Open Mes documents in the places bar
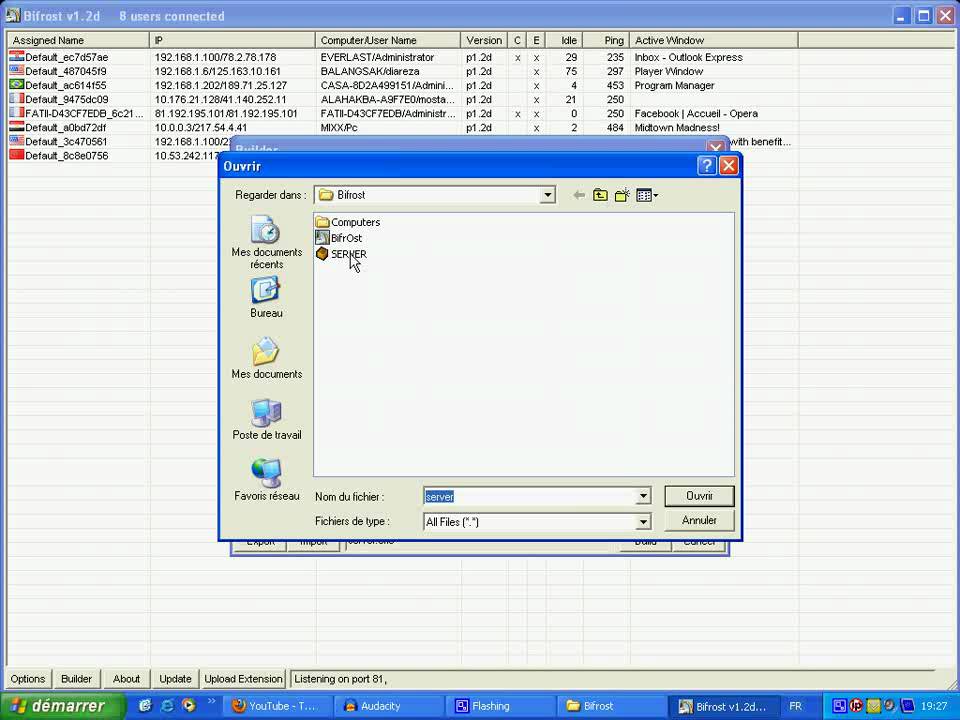This screenshot has height=720, width=960. (x=266, y=358)
